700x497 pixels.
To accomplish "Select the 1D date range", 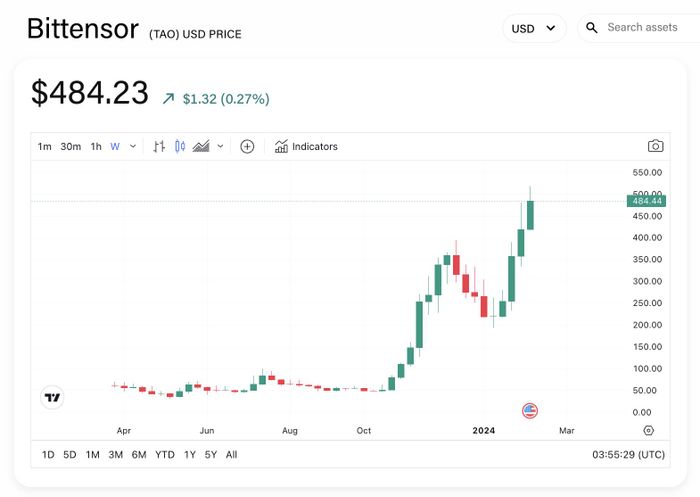I will tap(48, 455).
